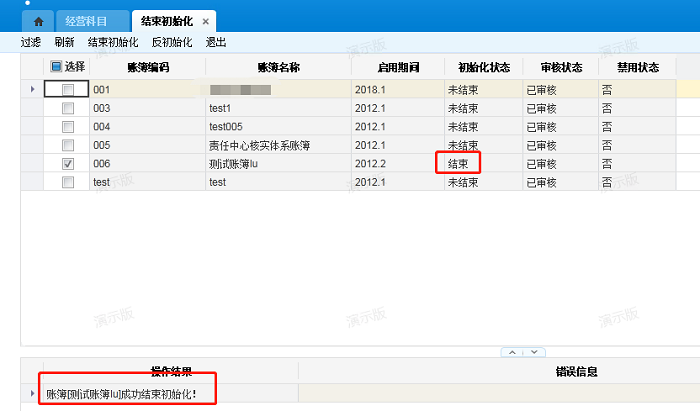Tick the checkbox for ledger 004
Viewport: 700px width, 411px height.
(x=67, y=127)
